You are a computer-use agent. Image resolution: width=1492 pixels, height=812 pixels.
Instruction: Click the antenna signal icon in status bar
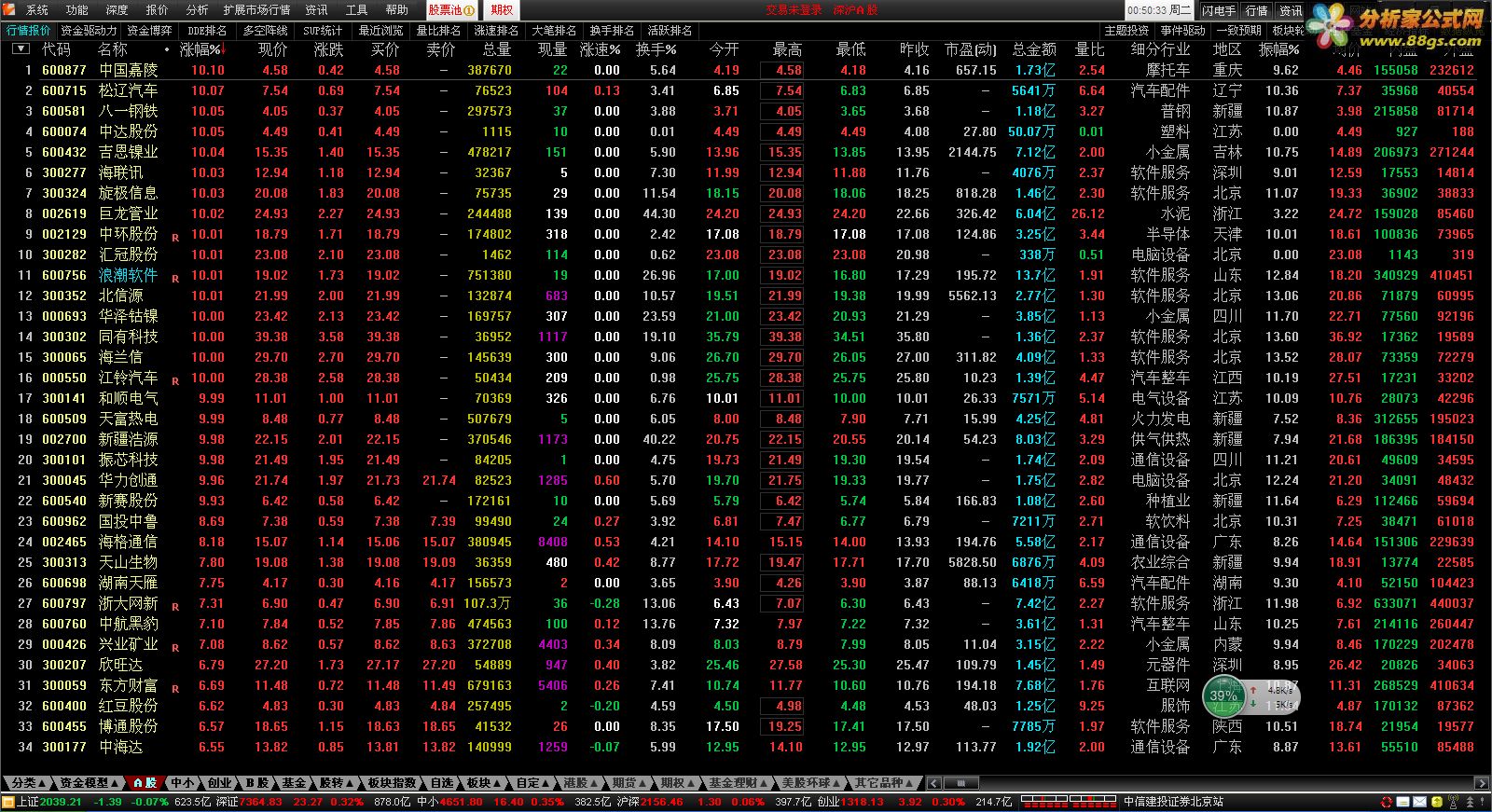(1453, 802)
